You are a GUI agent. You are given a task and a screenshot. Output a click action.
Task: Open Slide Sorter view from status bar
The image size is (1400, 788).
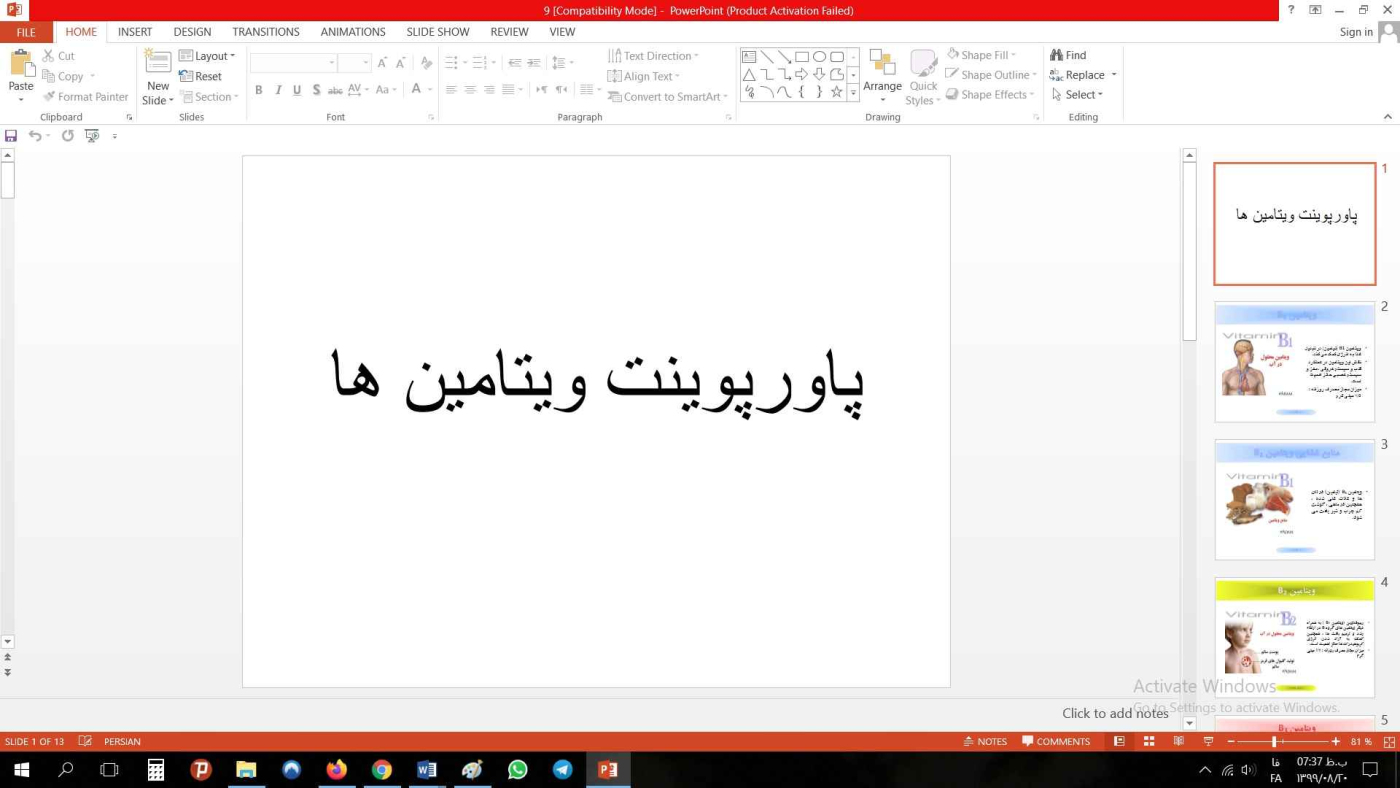click(1149, 741)
